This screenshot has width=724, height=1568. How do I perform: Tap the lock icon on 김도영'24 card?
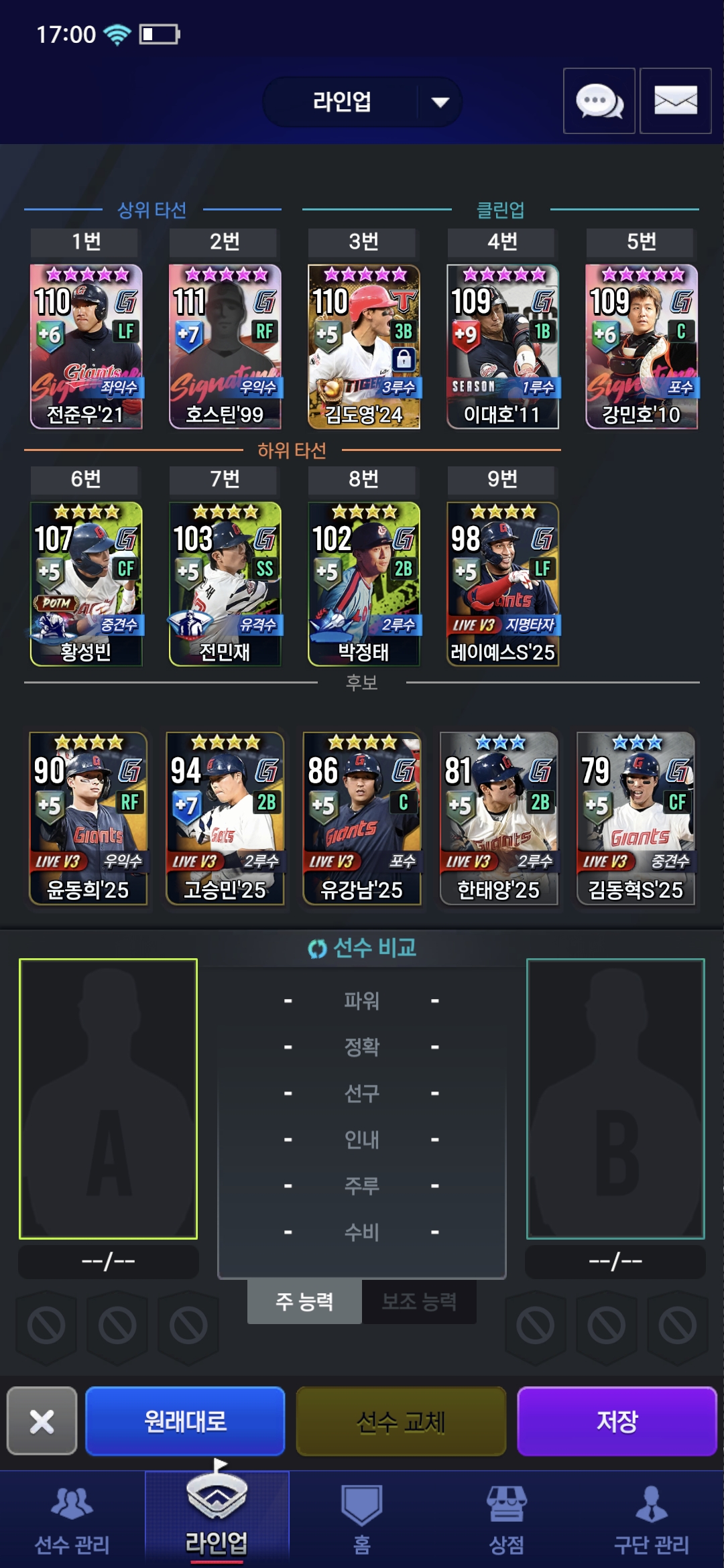(x=403, y=359)
